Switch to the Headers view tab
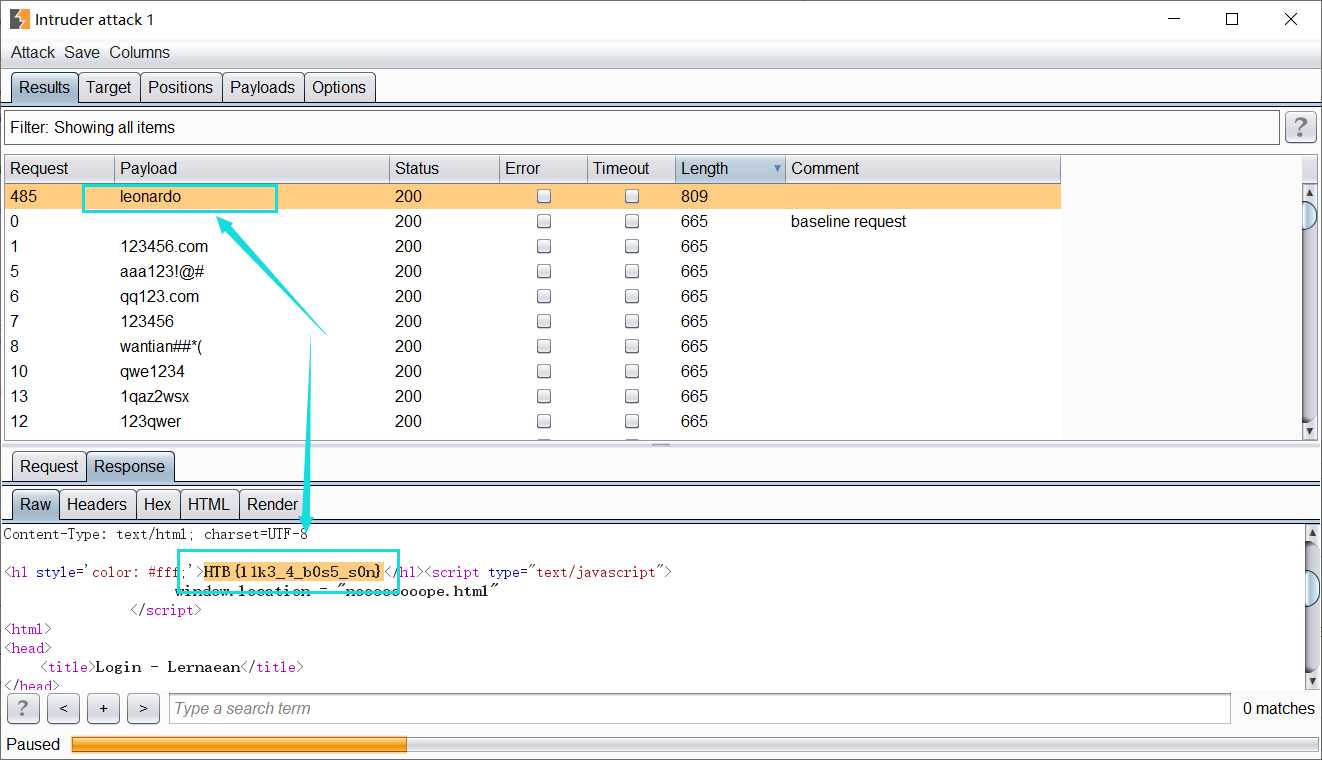 point(96,504)
